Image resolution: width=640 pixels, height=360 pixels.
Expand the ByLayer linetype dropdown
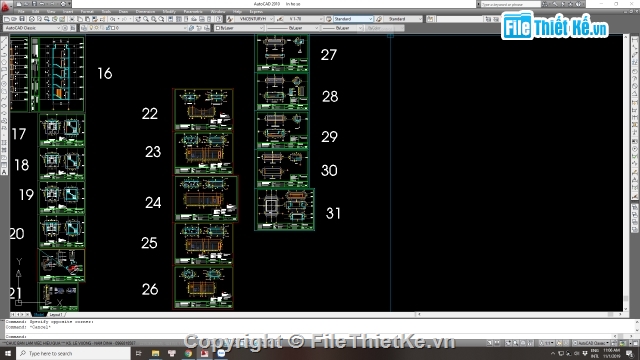click(293, 28)
